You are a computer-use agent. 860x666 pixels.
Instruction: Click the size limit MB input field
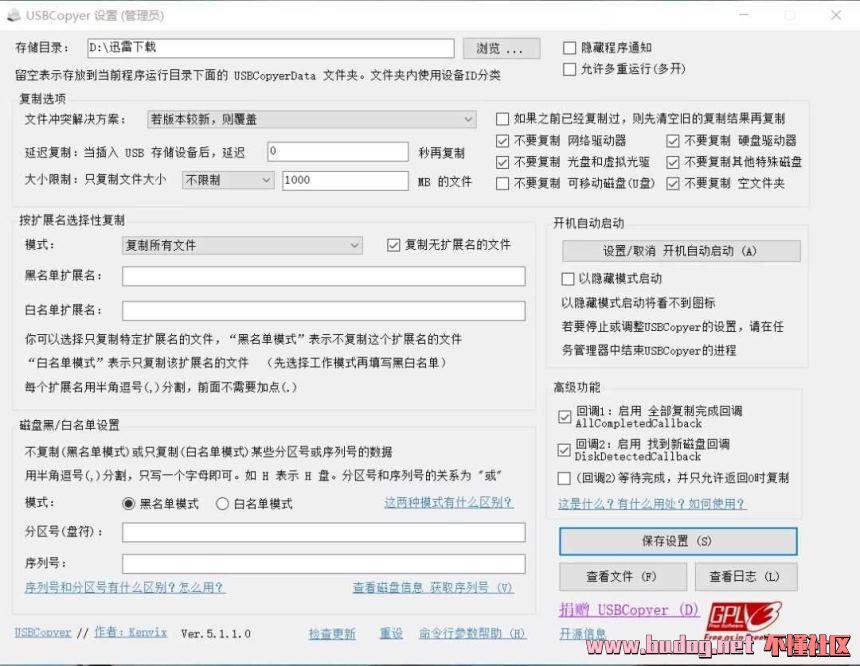click(x=346, y=180)
